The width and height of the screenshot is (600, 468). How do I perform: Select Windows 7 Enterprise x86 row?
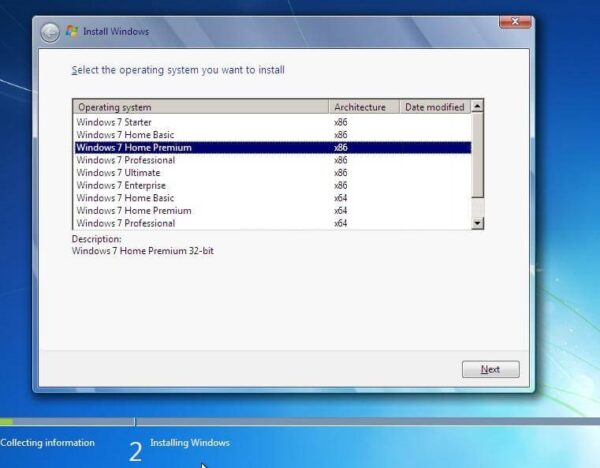coord(273,185)
